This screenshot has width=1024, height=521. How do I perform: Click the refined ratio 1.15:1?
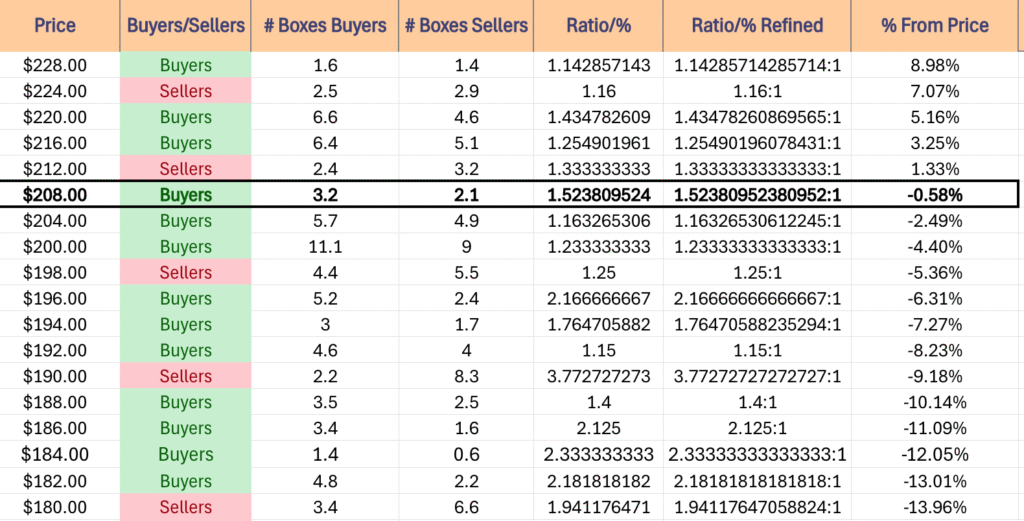coord(757,351)
